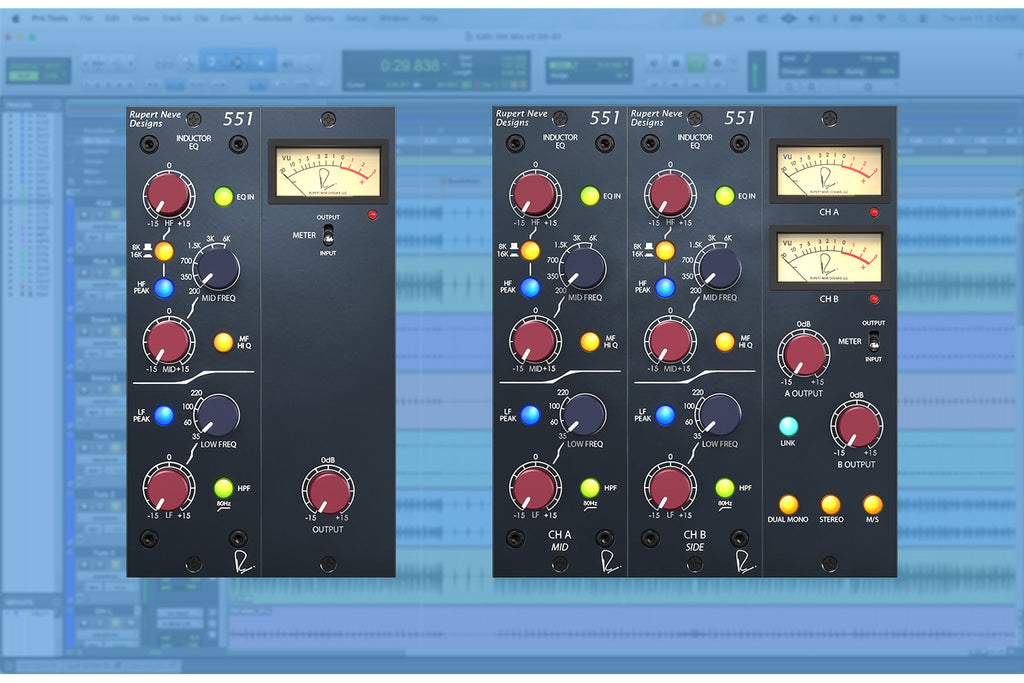Click the LF gain knob on CH A
Viewport: 1024px width, 683px height.
(x=535, y=487)
